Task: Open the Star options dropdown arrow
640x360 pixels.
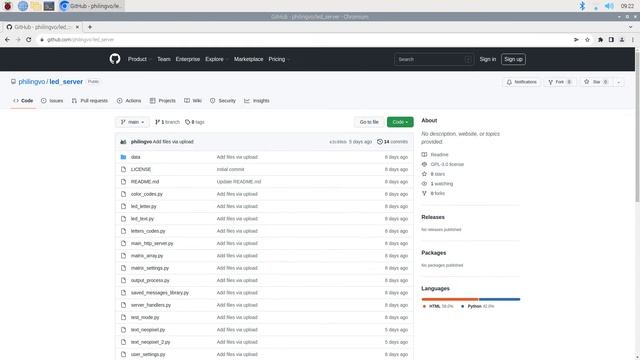Action: (x=618, y=82)
